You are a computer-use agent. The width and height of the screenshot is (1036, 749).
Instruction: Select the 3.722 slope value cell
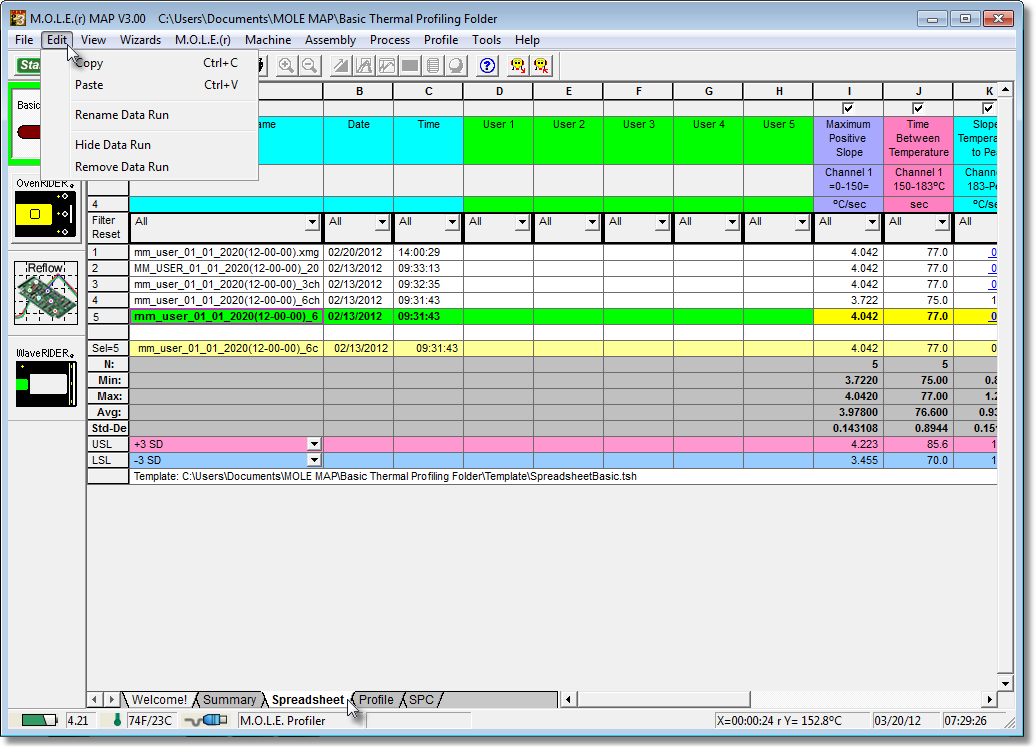tap(848, 301)
